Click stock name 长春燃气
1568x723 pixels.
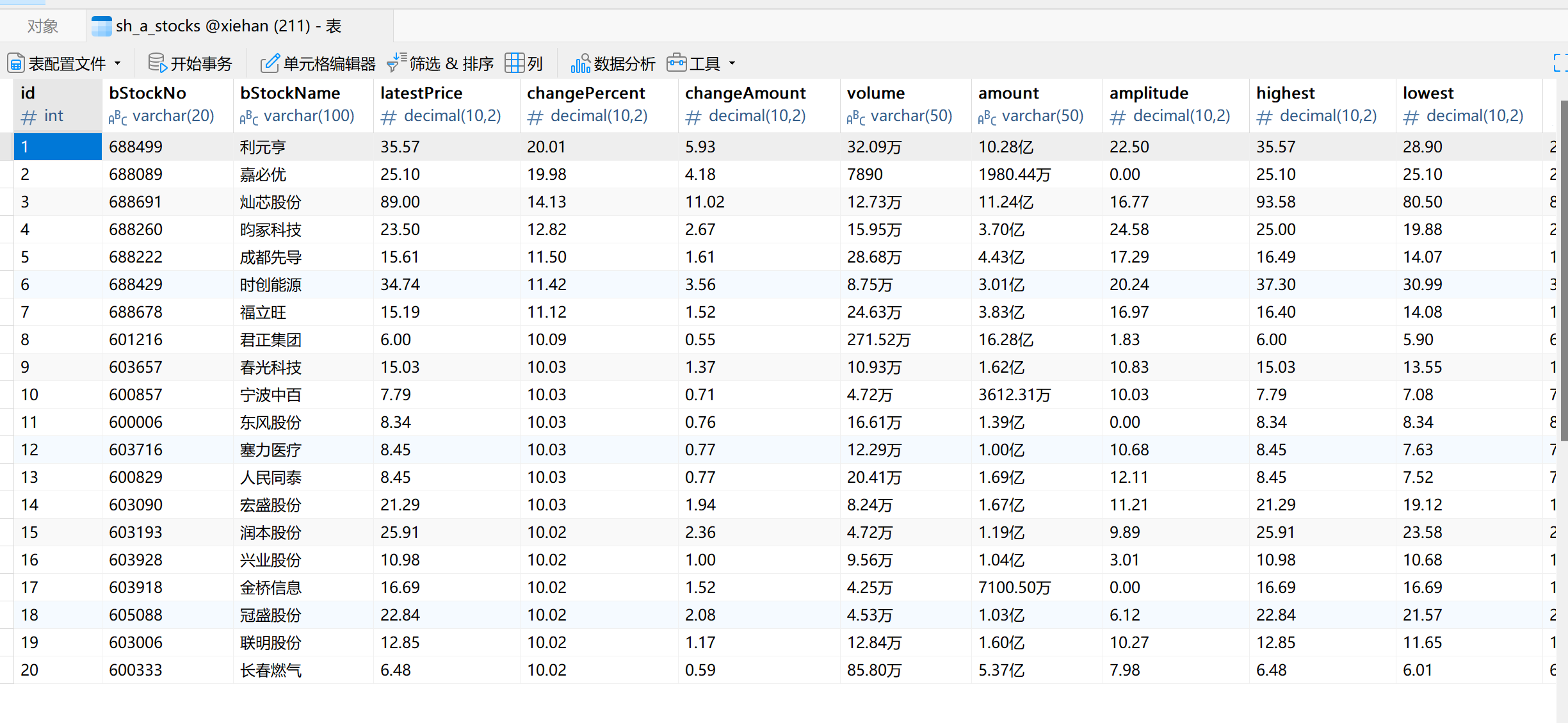tap(270, 670)
